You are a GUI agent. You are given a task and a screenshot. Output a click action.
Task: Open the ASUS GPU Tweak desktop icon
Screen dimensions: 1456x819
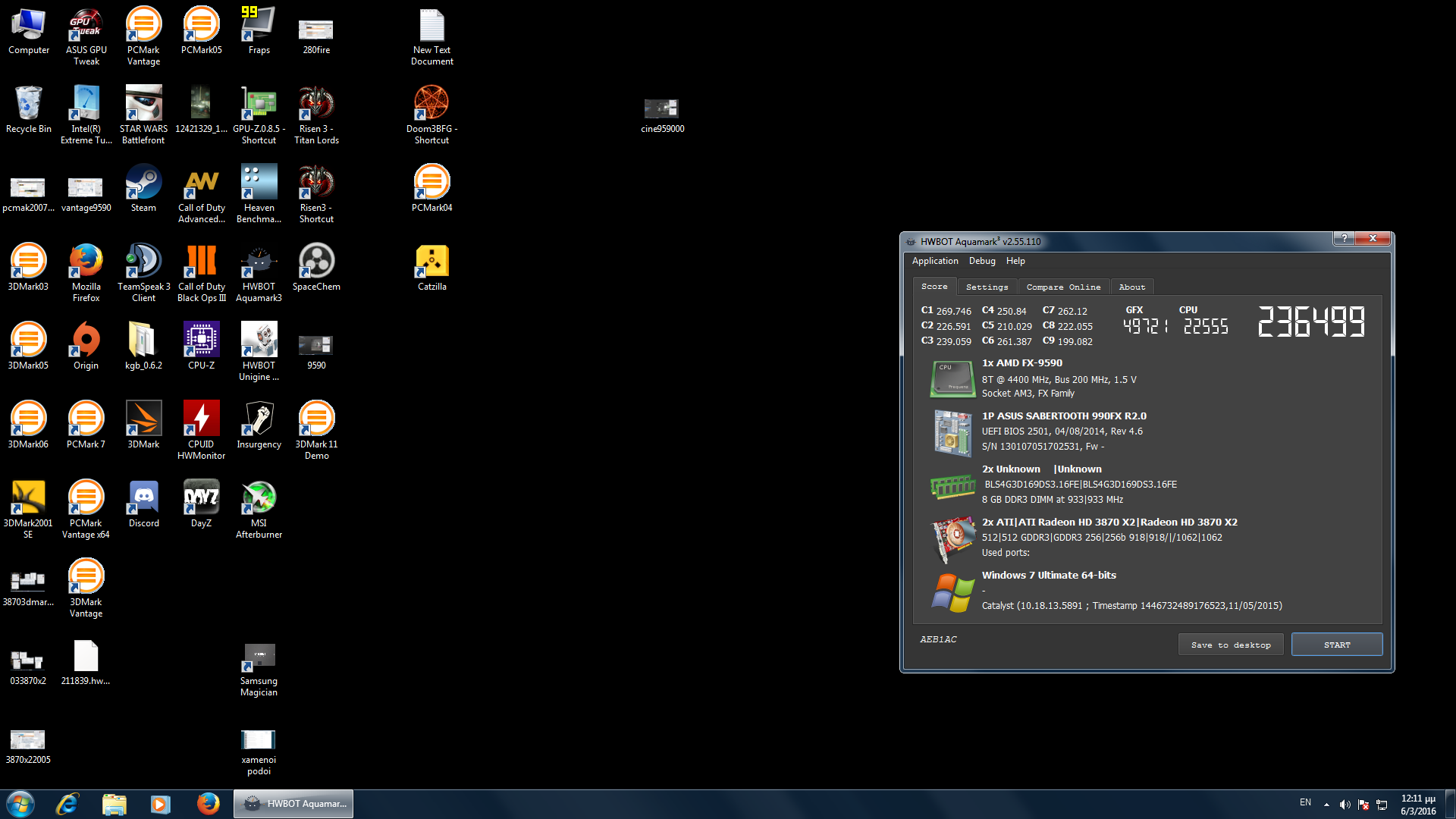(x=86, y=36)
